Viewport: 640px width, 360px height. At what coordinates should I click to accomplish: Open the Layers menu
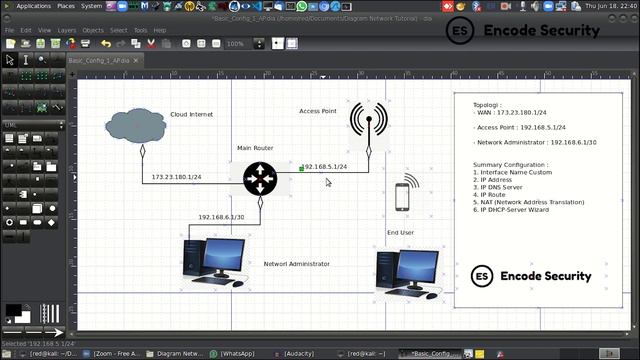[x=67, y=30]
